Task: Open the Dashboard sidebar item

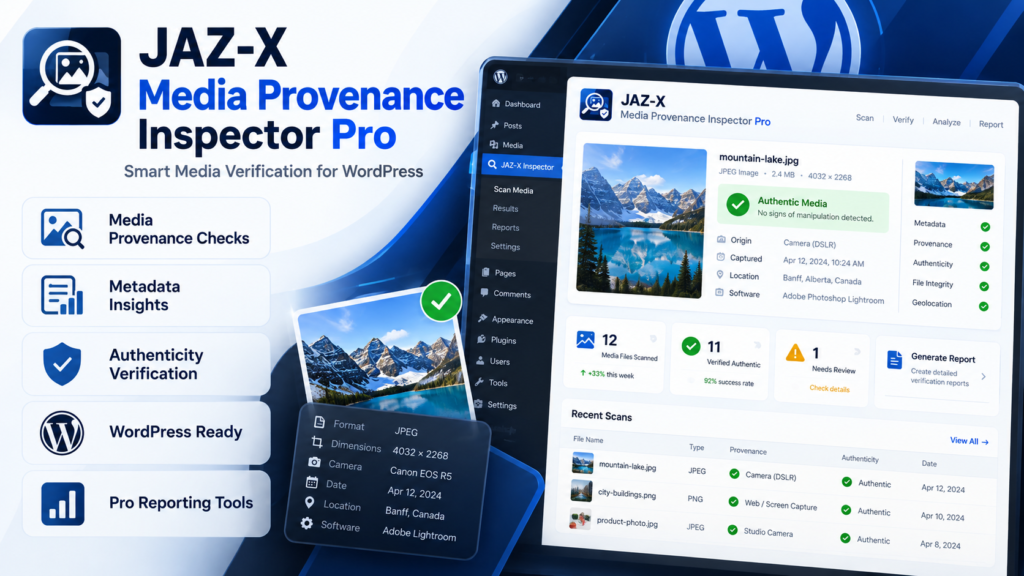Action: [516, 104]
